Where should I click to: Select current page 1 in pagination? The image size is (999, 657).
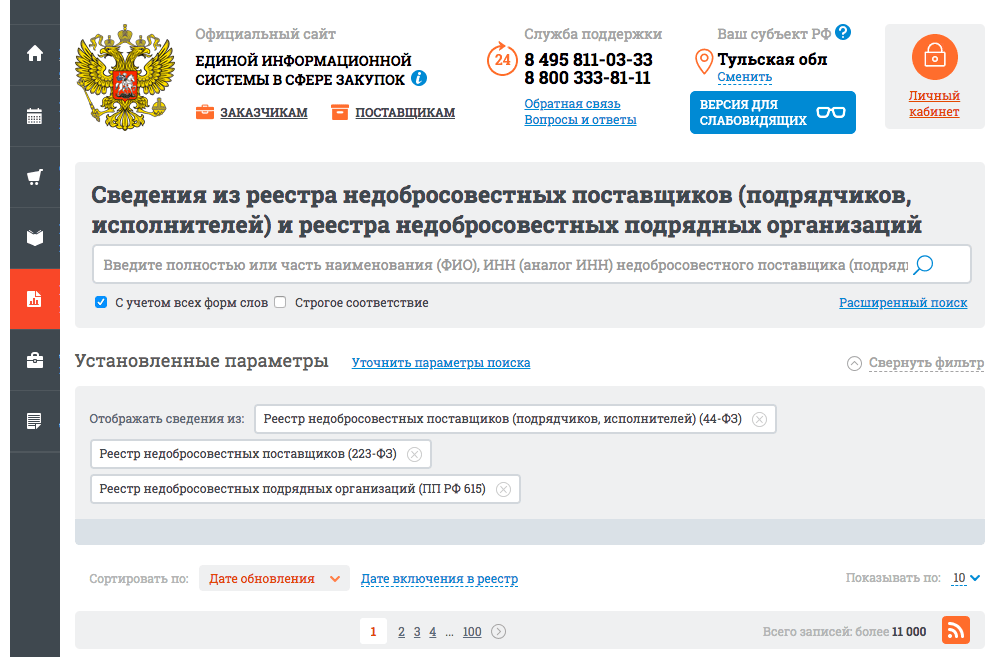click(373, 632)
